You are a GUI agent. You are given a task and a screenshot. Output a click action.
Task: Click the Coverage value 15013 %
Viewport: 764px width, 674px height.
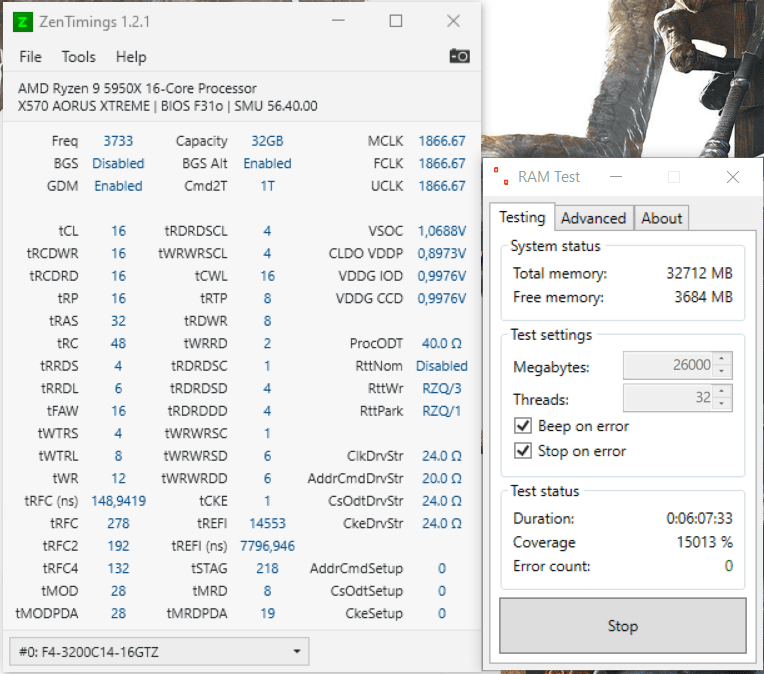(705, 542)
